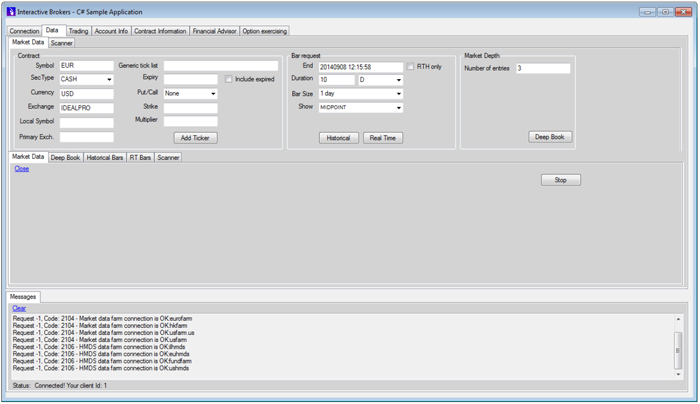
Task: Click the Real Time button
Action: click(383, 138)
